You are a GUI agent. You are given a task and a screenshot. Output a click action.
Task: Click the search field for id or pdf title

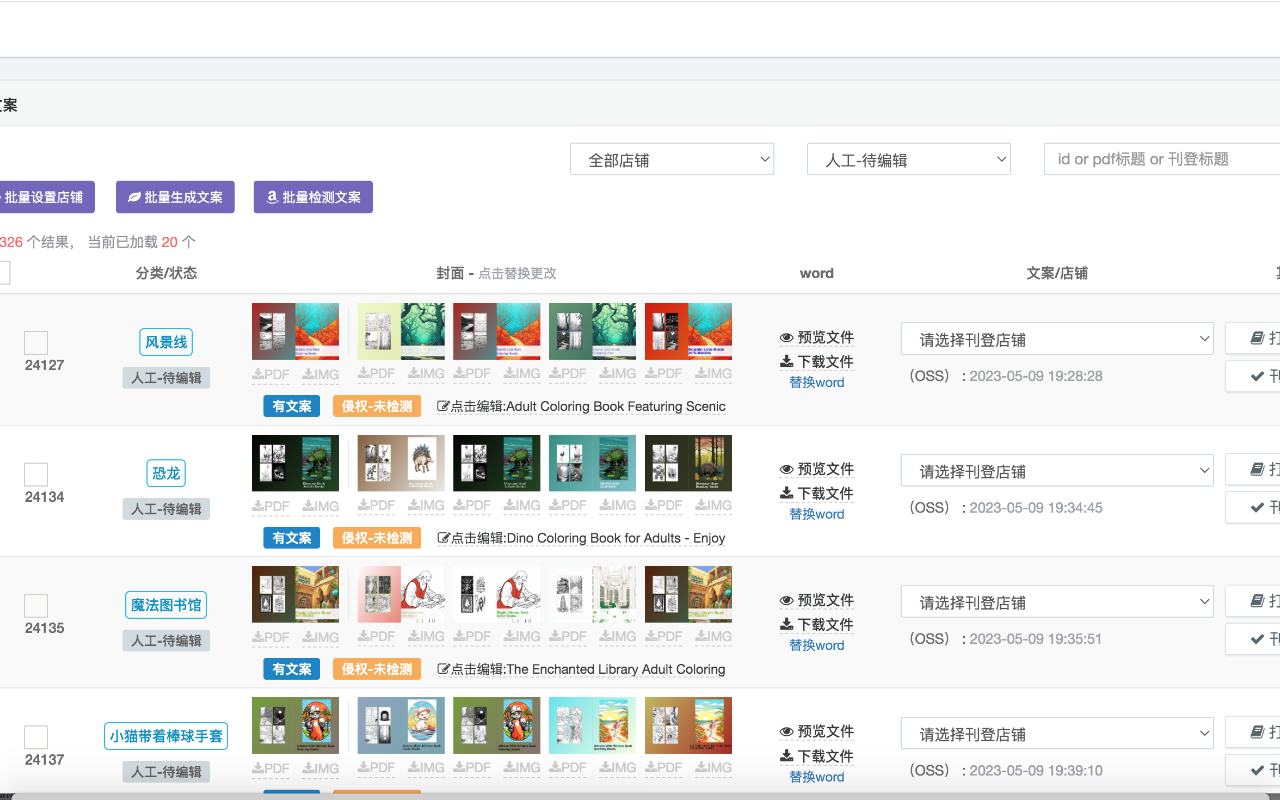pyautogui.click(x=1160, y=158)
